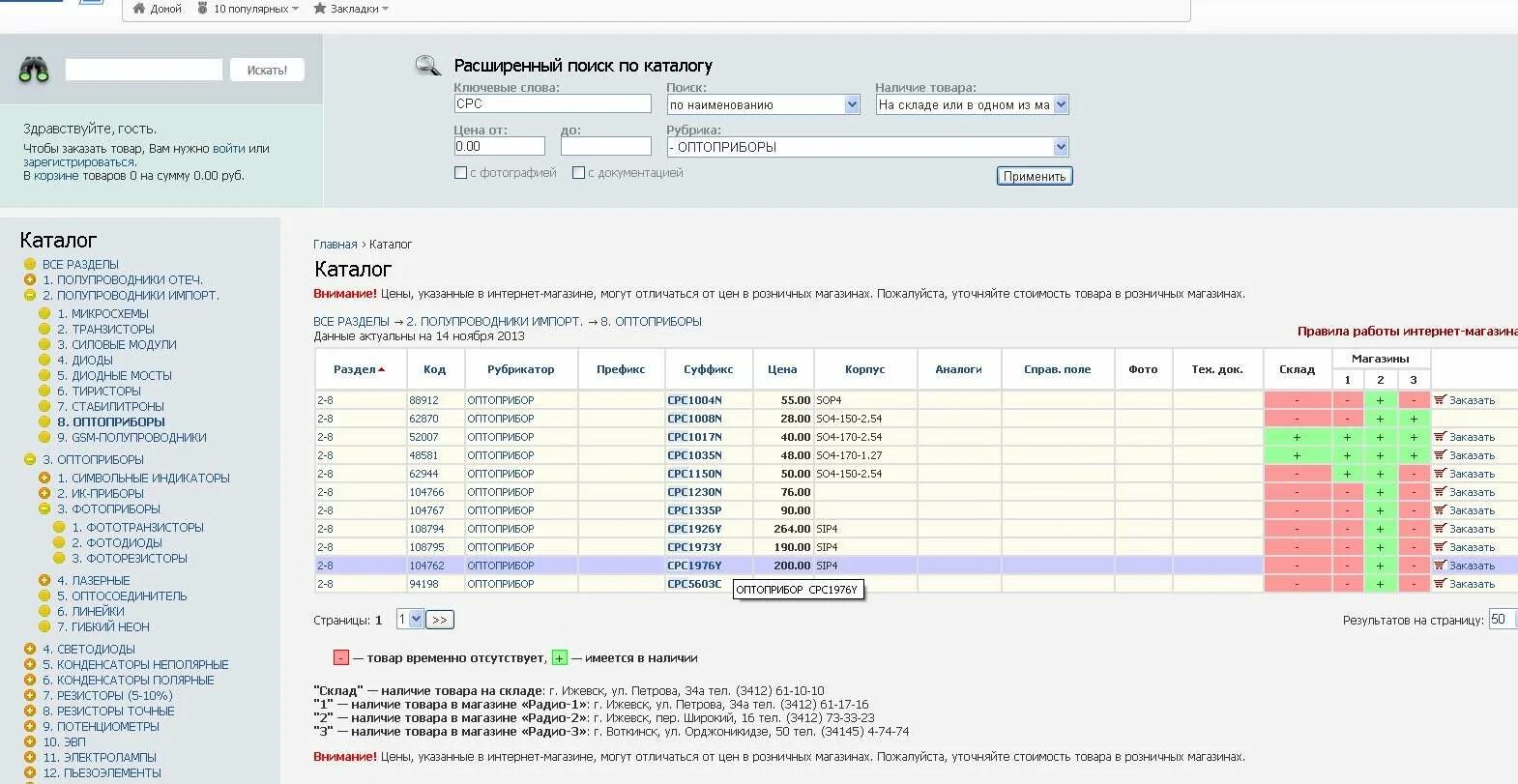This screenshot has height=784, width=1518.
Task: Click the star icon next to Закладки
Action: point(319,8)
